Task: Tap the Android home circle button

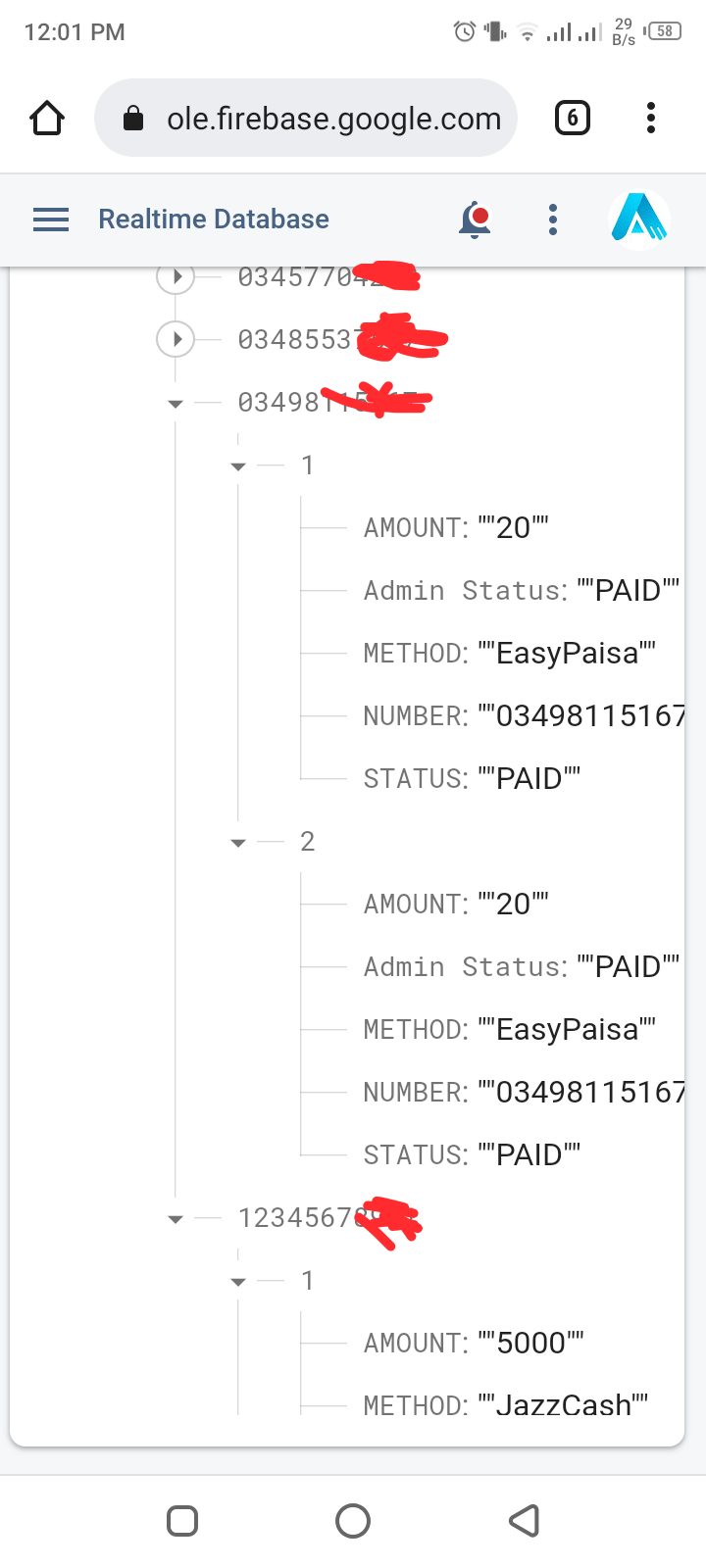Action: (353, 1521)
